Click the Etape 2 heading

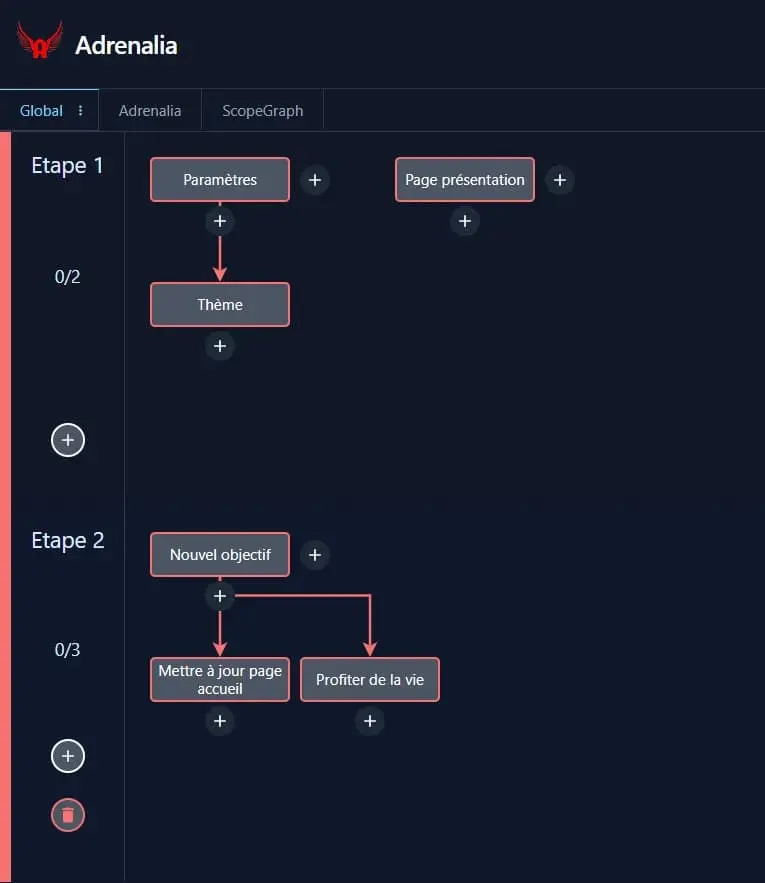(68, 541)
